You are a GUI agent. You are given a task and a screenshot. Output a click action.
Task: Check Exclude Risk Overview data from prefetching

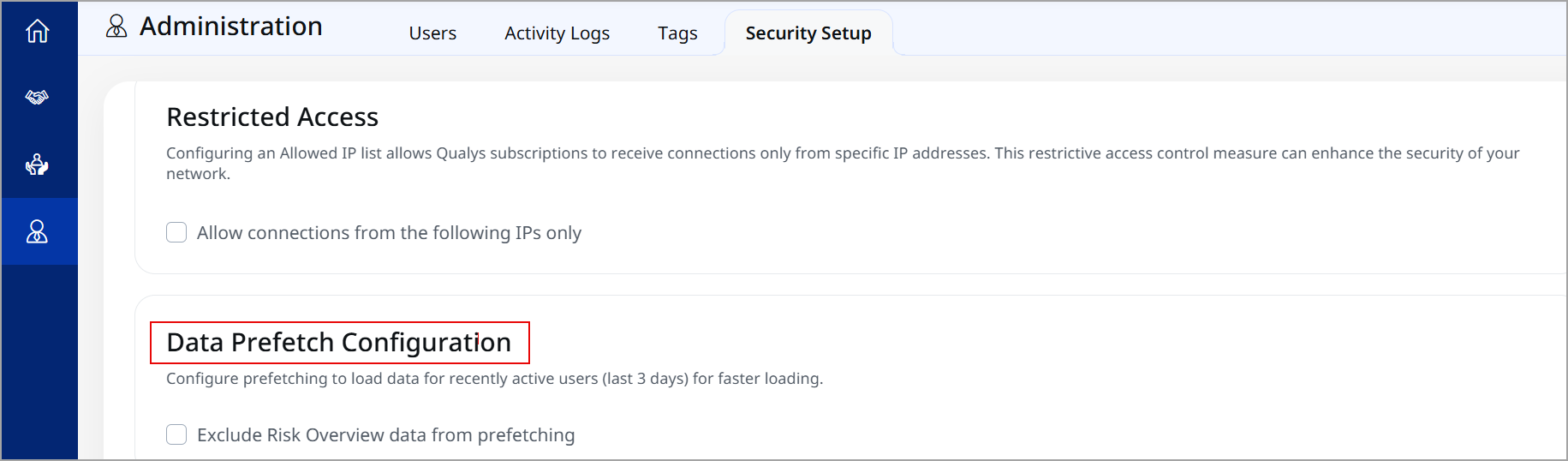(x=176, y=434)
